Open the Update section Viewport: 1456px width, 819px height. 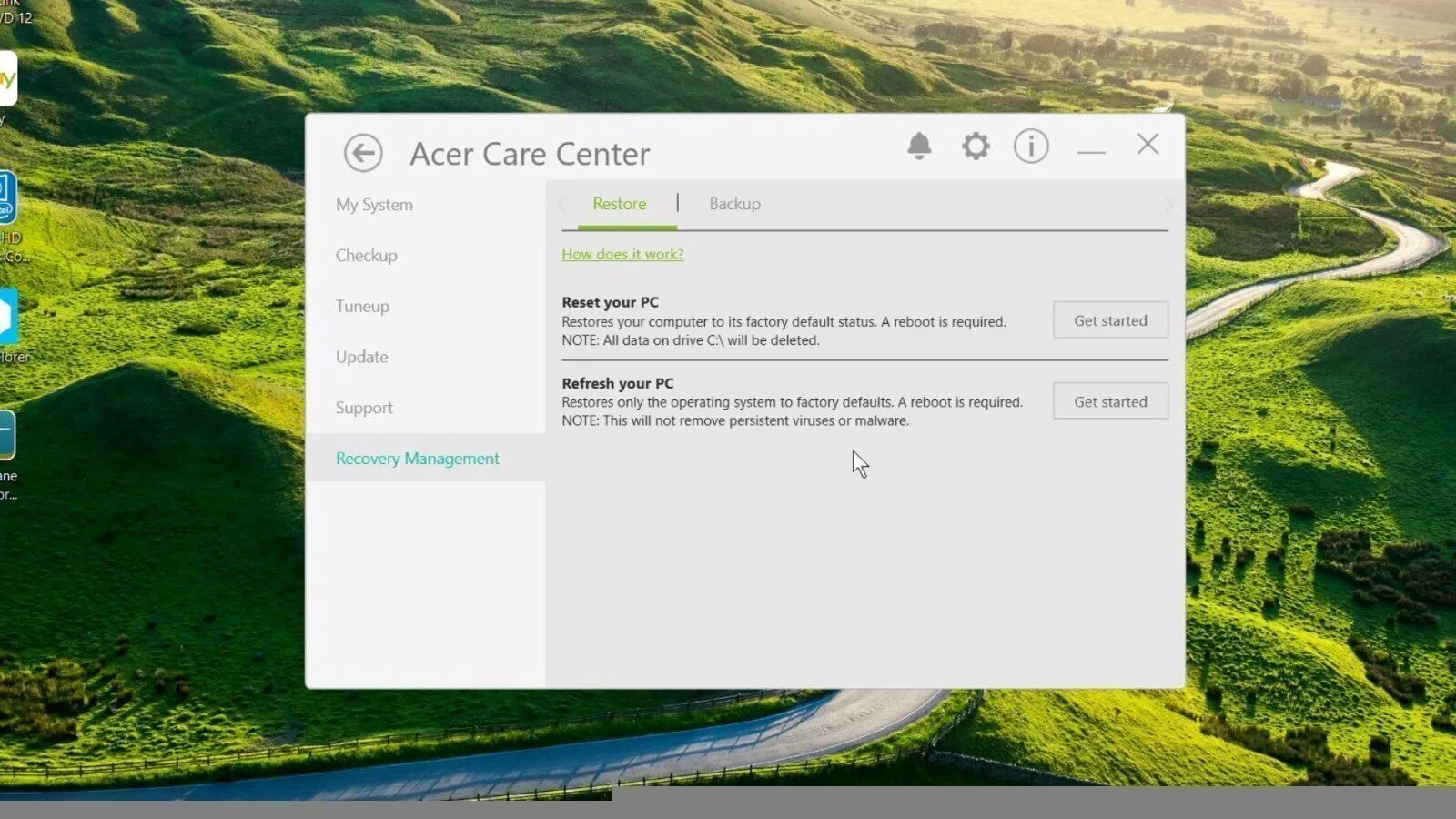[x=361, y=357]
